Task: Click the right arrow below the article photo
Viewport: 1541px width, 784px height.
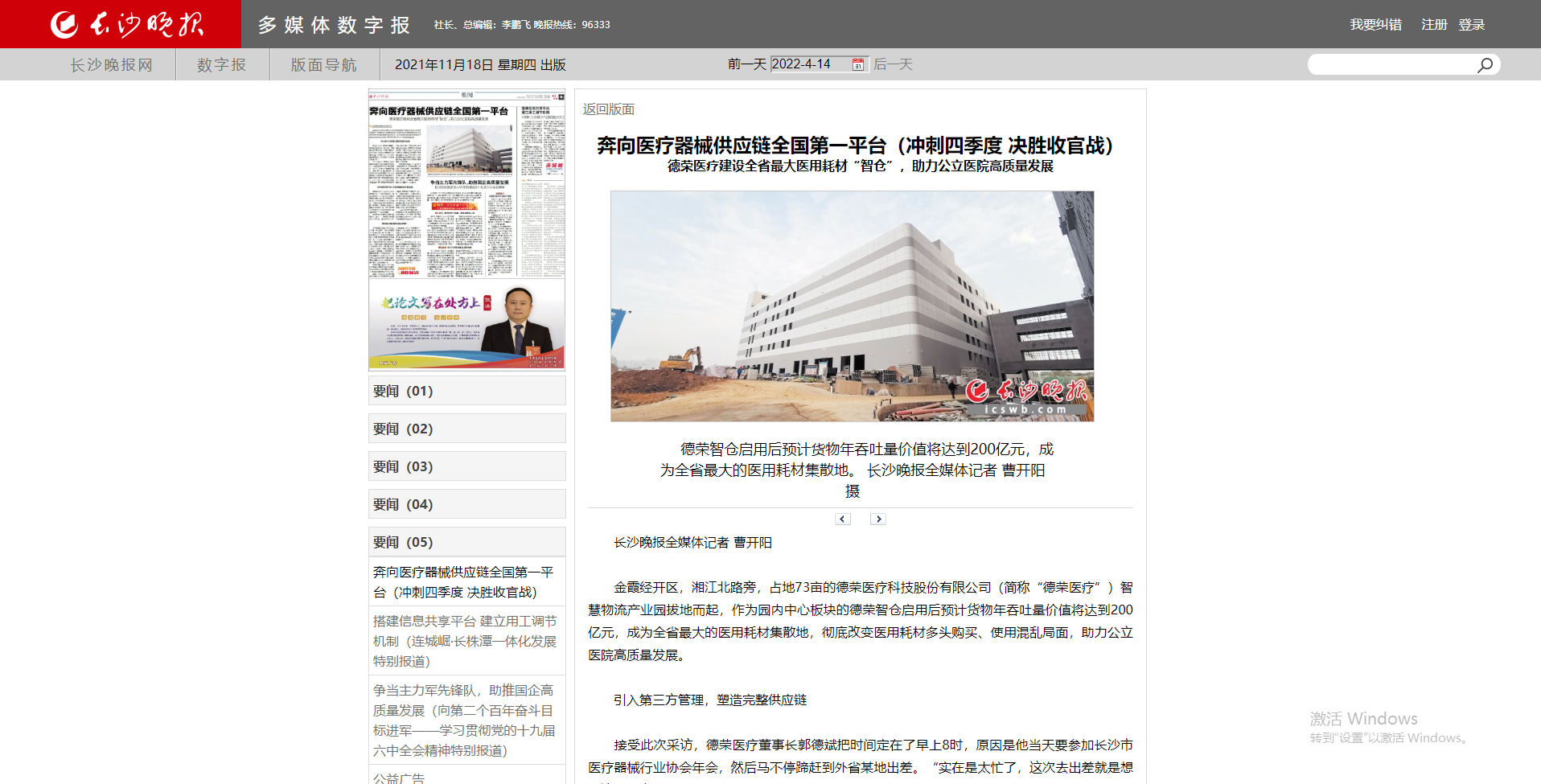Action: pyautogui.click(x=877, y=519)
